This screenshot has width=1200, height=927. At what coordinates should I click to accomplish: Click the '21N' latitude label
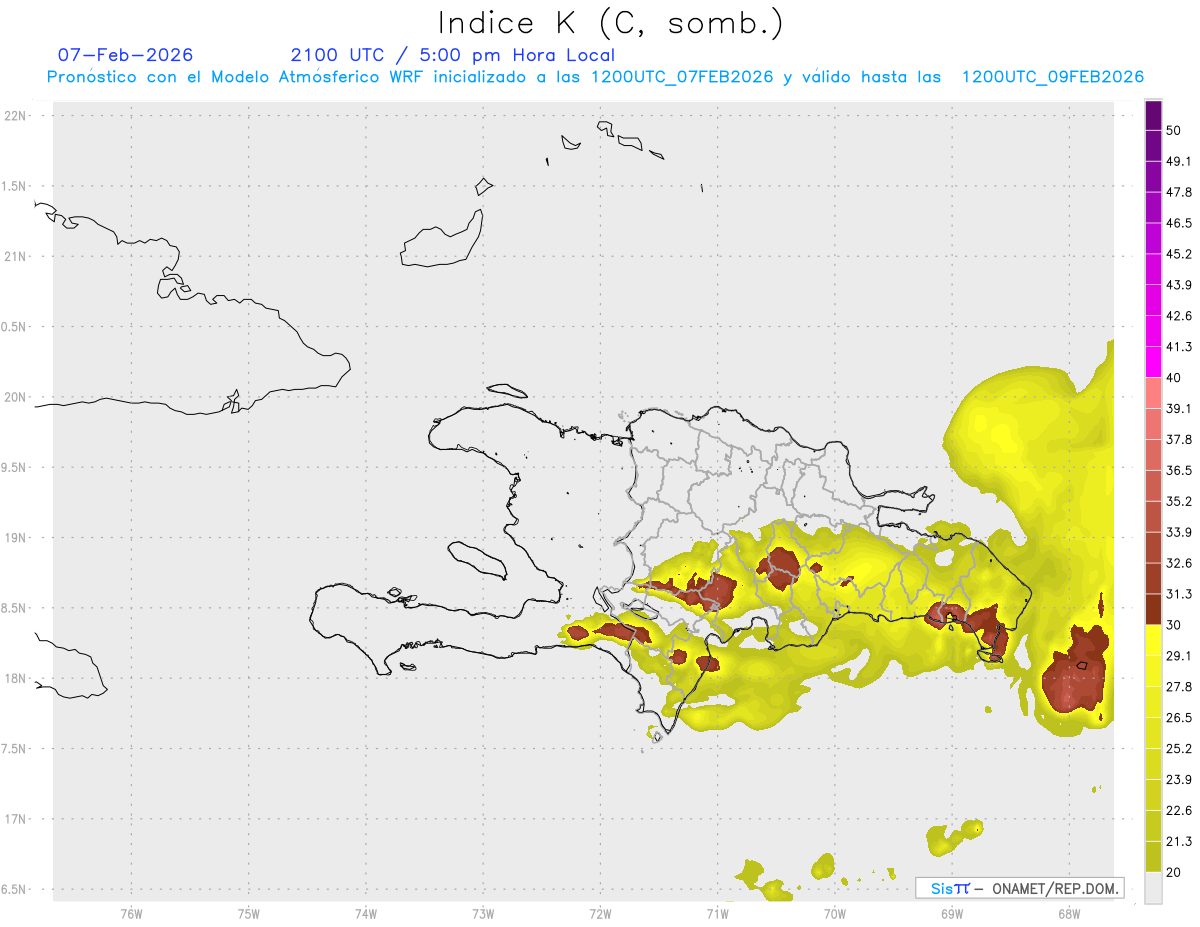(15, 256)
